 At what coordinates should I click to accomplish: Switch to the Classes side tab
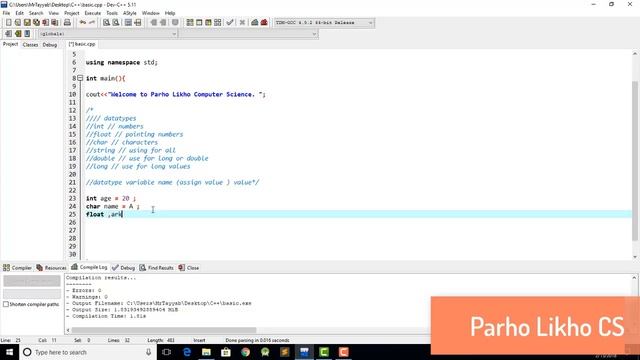(30, 44)
